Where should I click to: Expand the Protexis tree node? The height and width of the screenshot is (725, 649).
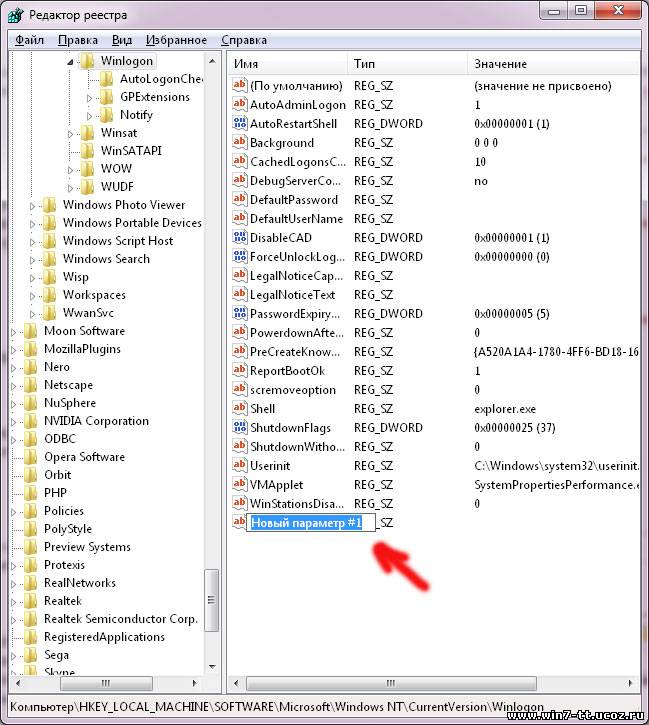(x=13, y=566)
